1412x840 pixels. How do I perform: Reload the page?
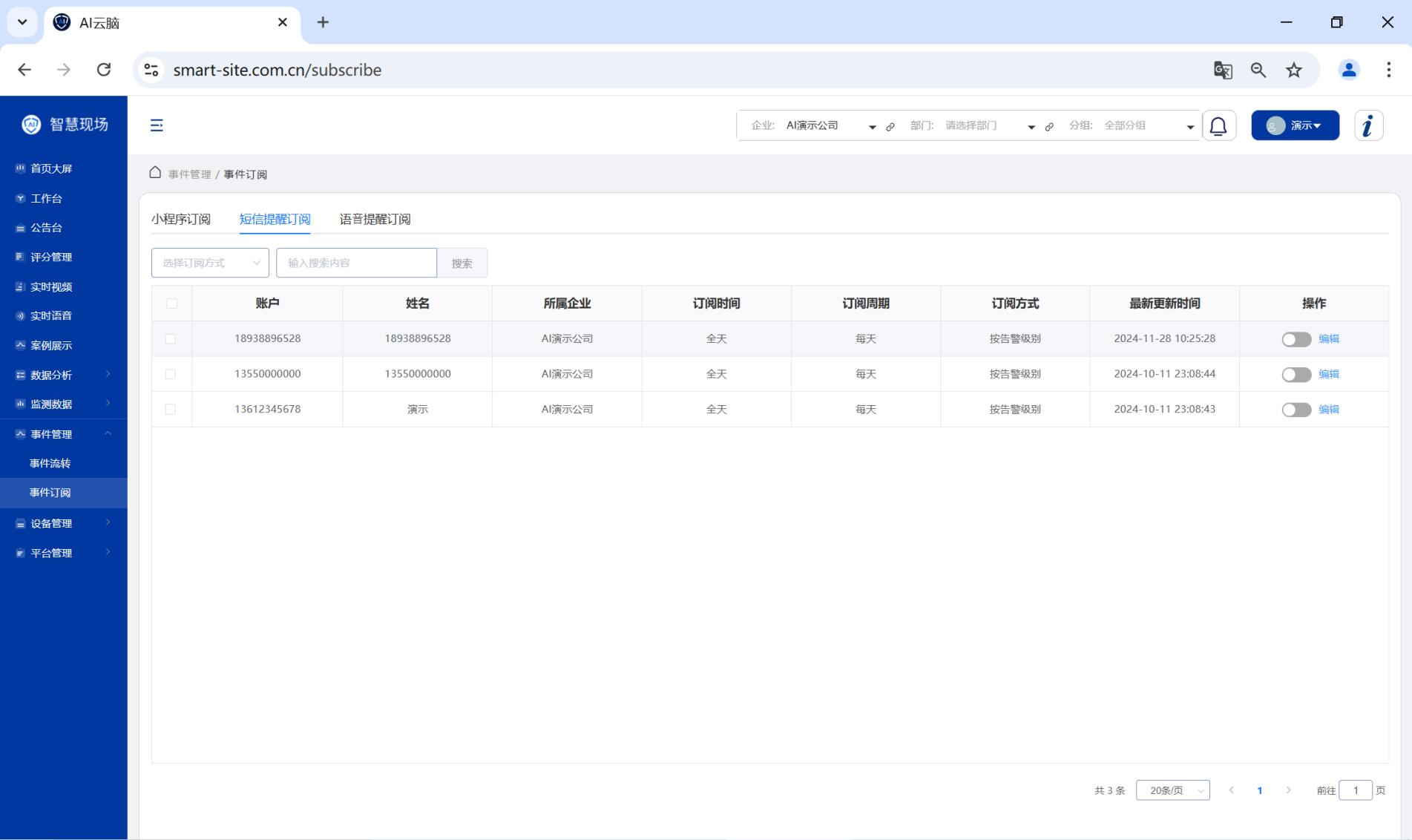(104, 70)
